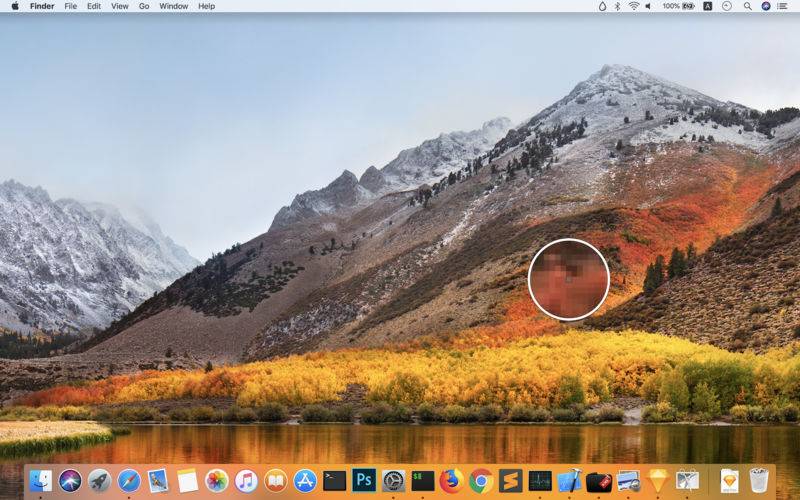Open the Window menu

(x=173, y=6)
